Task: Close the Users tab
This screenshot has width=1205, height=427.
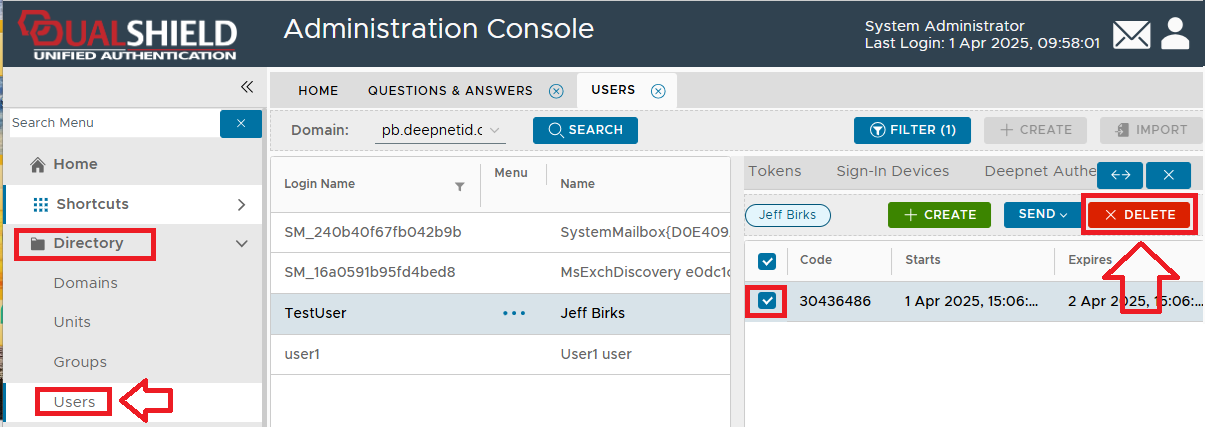Action: point(658,91)
